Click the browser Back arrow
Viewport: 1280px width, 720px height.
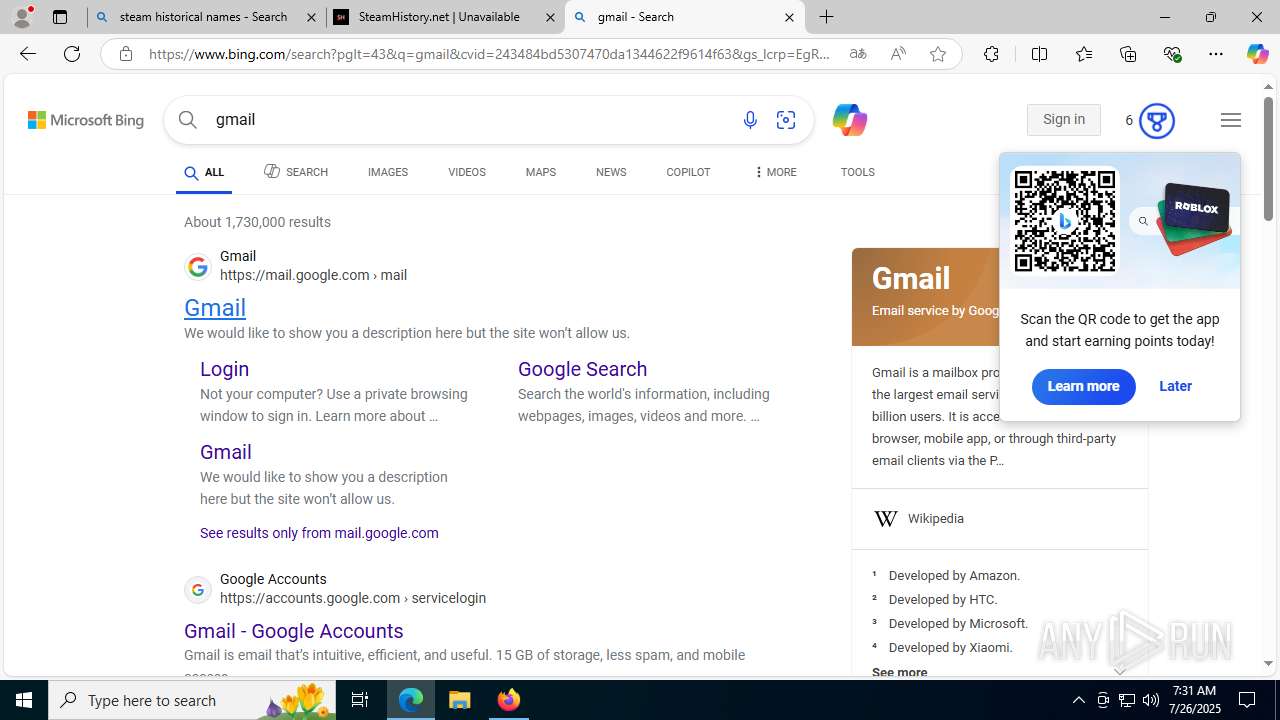tap(28, 54)
